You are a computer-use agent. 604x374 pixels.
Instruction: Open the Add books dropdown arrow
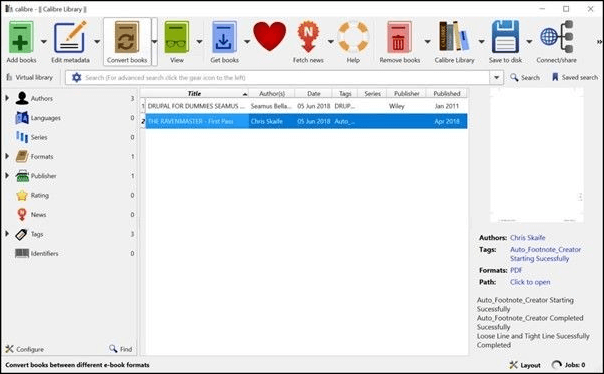point(44,41)
